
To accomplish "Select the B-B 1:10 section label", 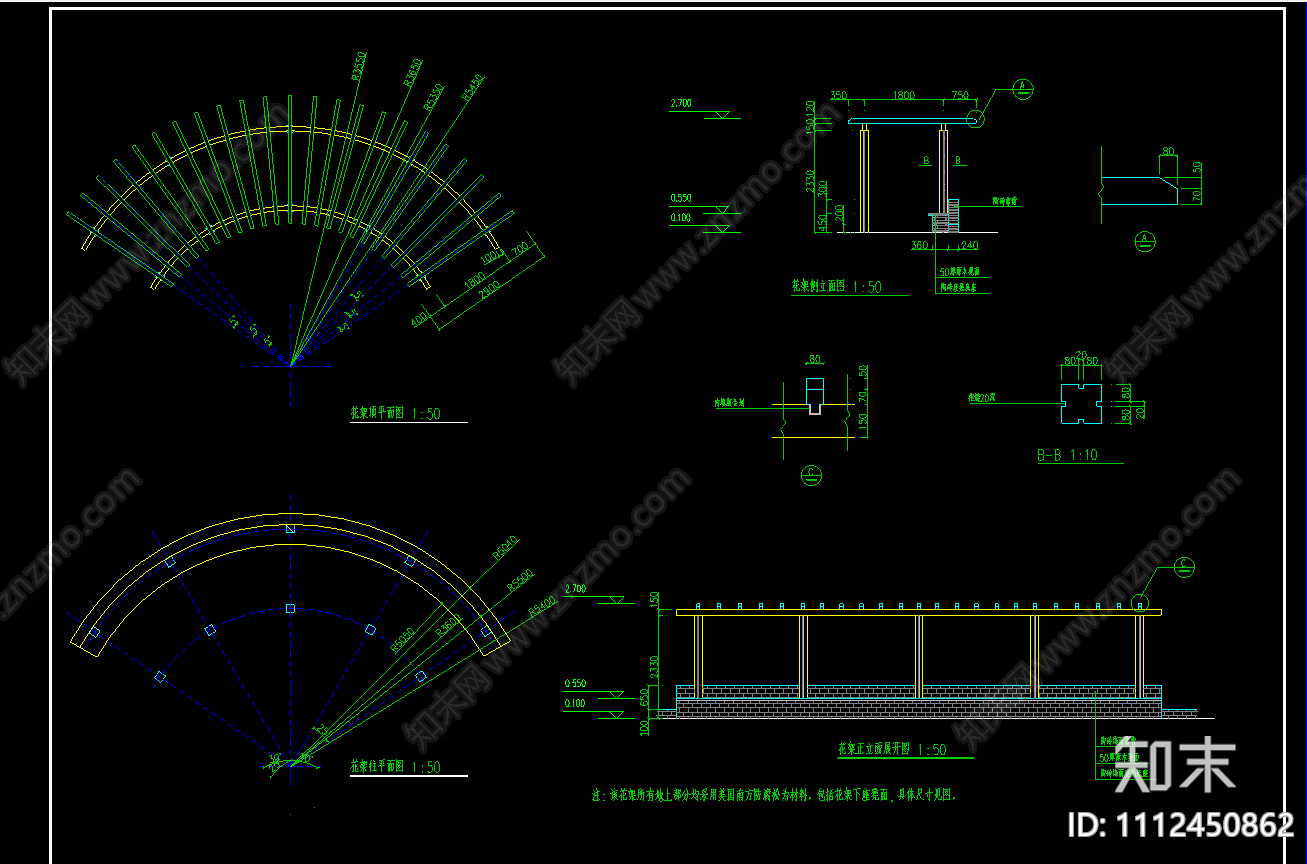I will pyautogui.click(x=1067, y=455).
